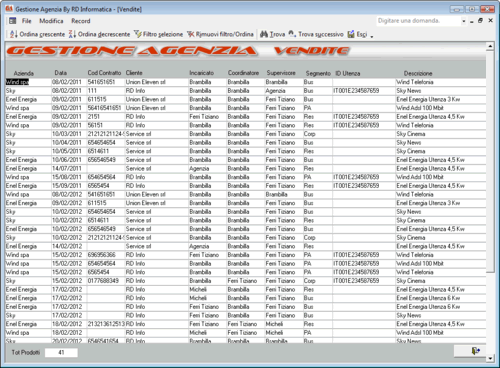This screenshot has width=500, height=368.
Task: Click the Cliente column header
Action: tap(134, 73)
